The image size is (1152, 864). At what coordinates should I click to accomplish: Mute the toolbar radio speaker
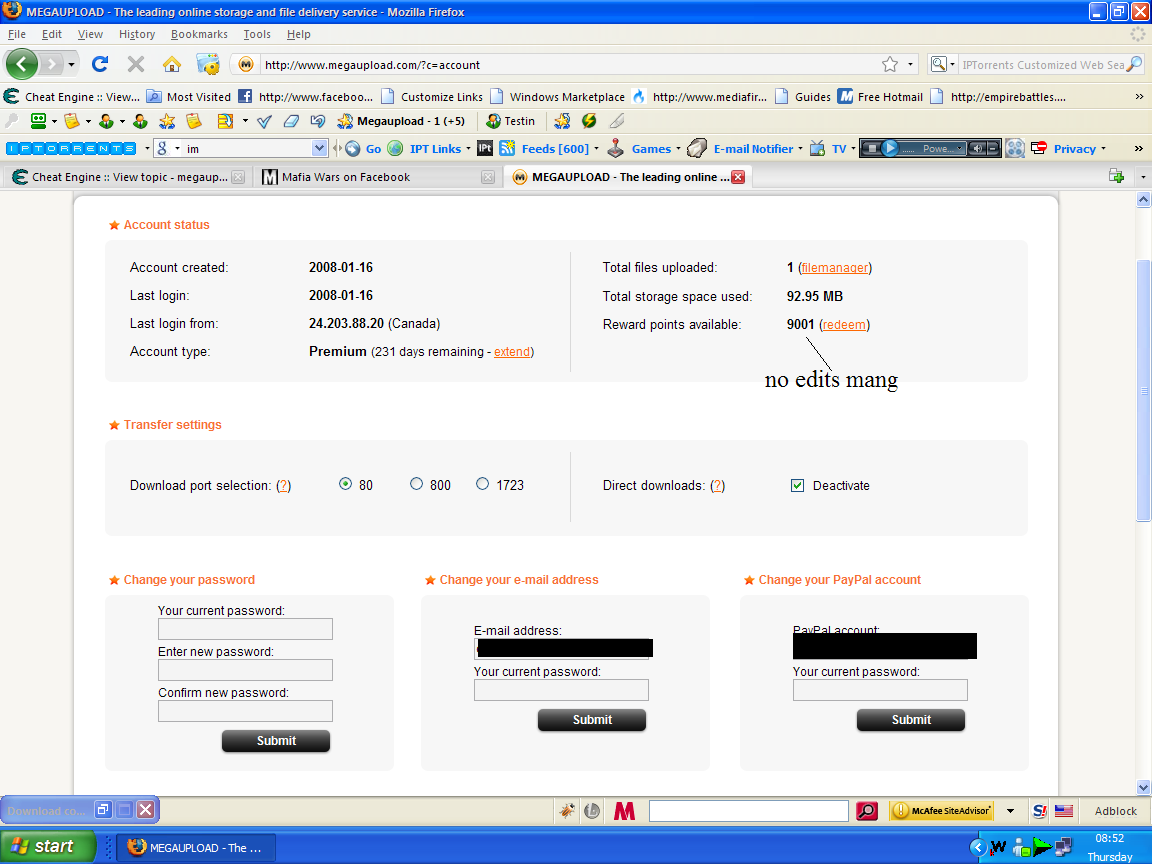977,148
